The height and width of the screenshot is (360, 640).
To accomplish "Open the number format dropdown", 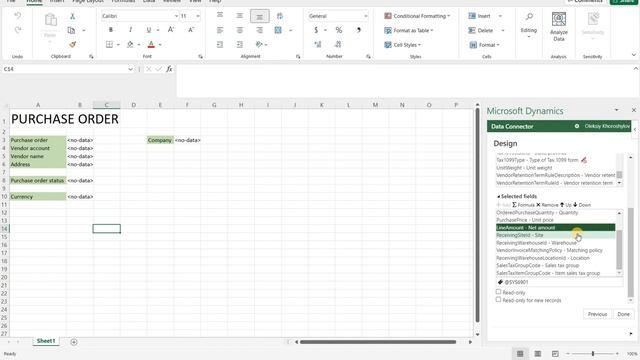I will coord(365,16).
